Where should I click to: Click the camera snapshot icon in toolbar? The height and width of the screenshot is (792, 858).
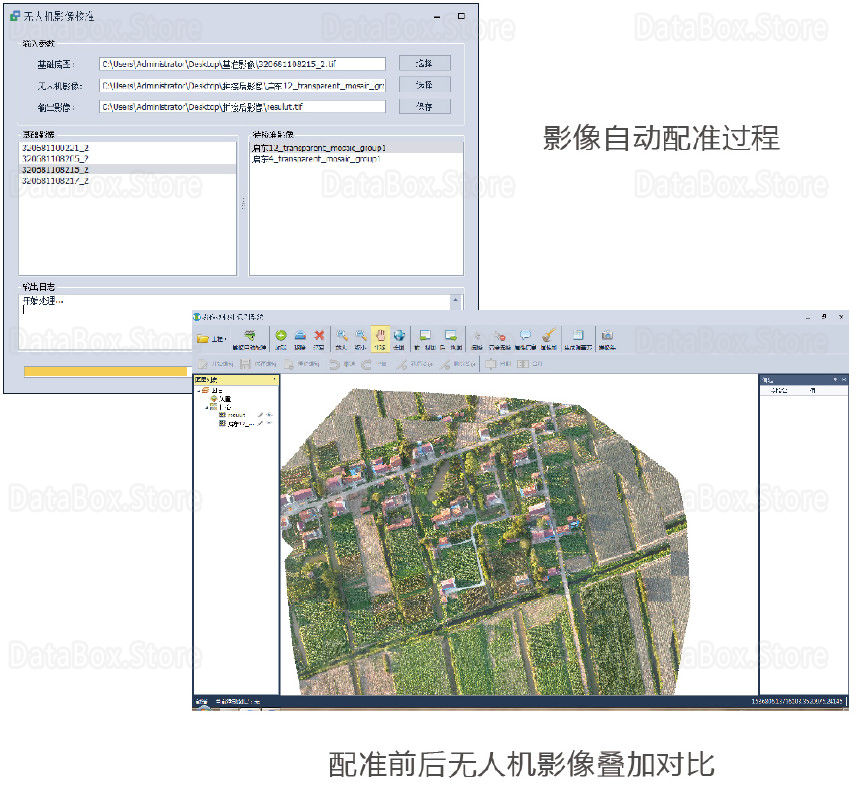tap(607, 336)
